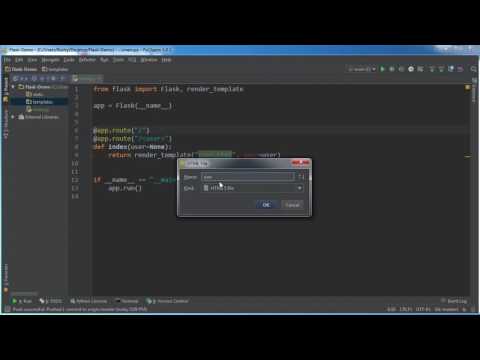This screenshot has height=360, width=480.
Task: Click the app.run() line in editor
Action: pyautogui.click(x=125, y=188)
